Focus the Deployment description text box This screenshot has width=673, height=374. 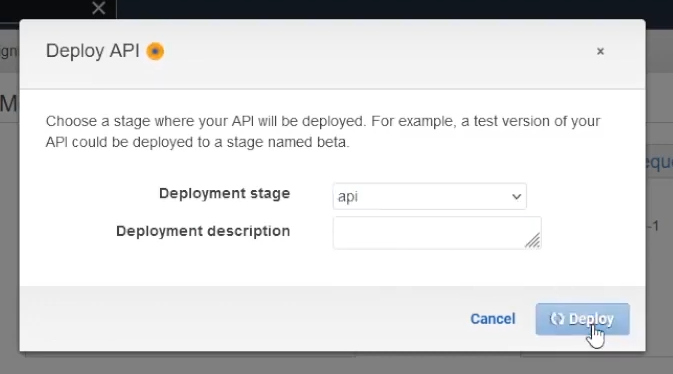[437, 233]
